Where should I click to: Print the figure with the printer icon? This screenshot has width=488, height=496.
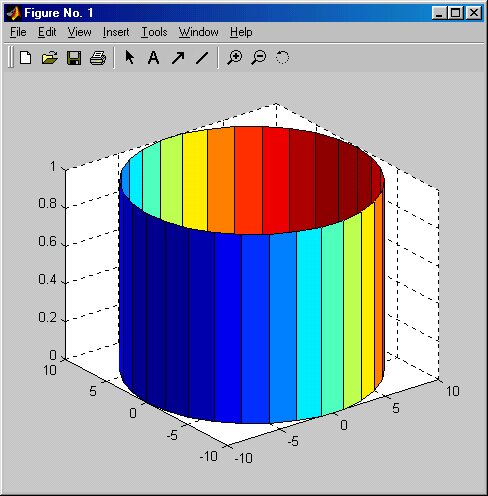click(x=98, y=58)
